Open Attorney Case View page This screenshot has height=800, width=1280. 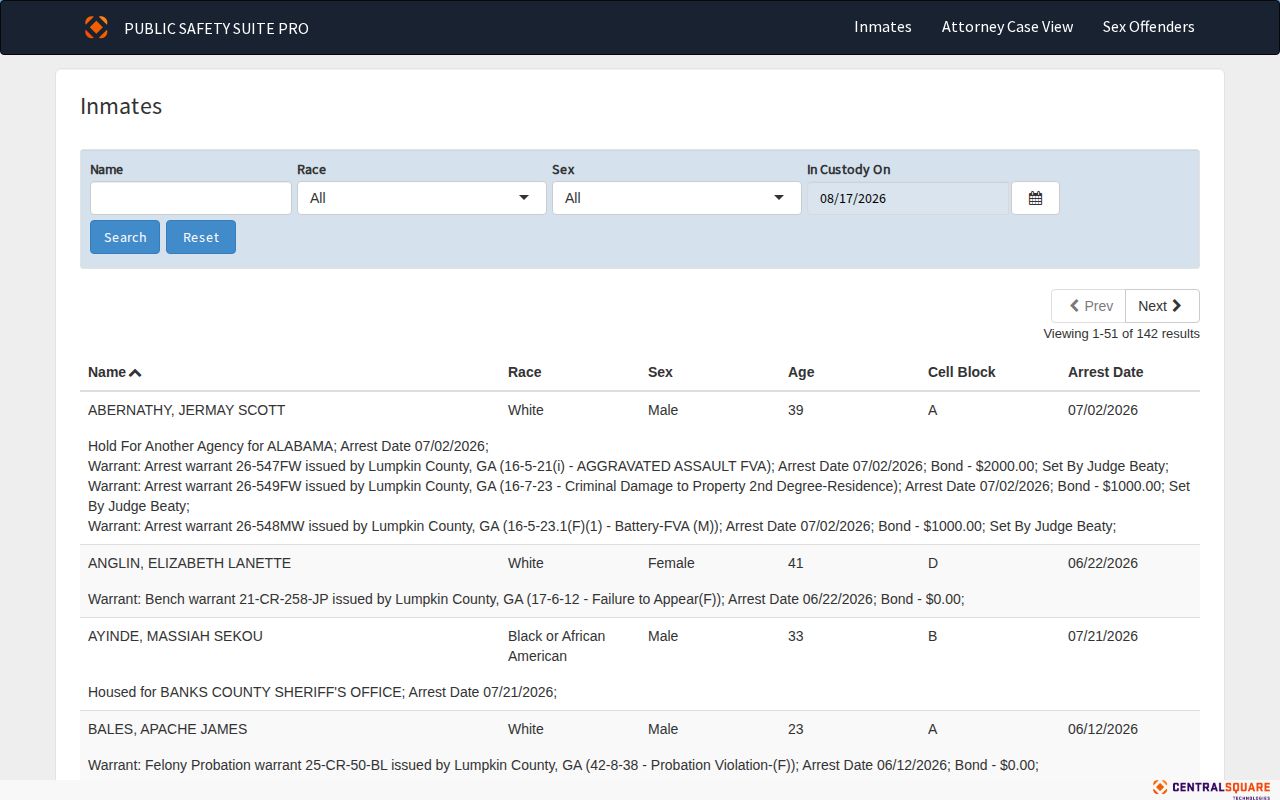(x=1007, y=27)
